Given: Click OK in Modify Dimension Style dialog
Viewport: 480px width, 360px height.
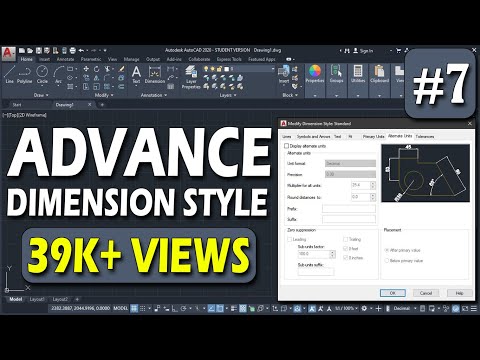Looking at the screenshot, I should 393,293.
